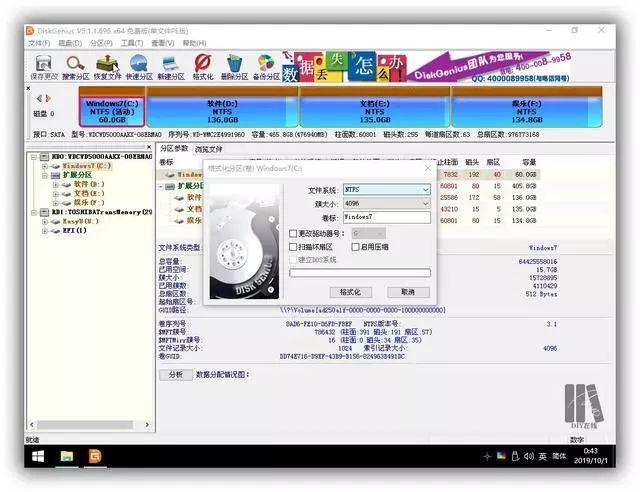The width and height of the screenshot is (640, 492).
Task: Collapse the RD1 TOSHIBA disk tree node
Action: coord(34,212)
